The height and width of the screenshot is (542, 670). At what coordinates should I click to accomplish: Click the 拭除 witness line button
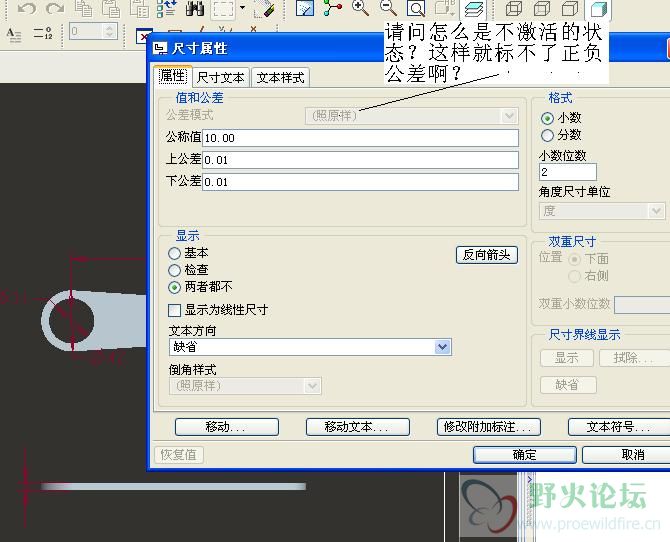pyautogui.click(x=634, y=358)
